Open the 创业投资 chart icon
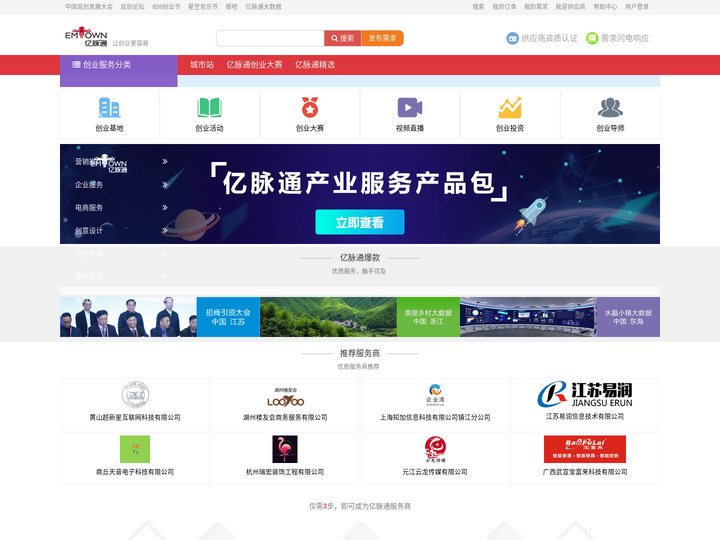Viewport: 720px width, 540px height. tap(510, 108)
